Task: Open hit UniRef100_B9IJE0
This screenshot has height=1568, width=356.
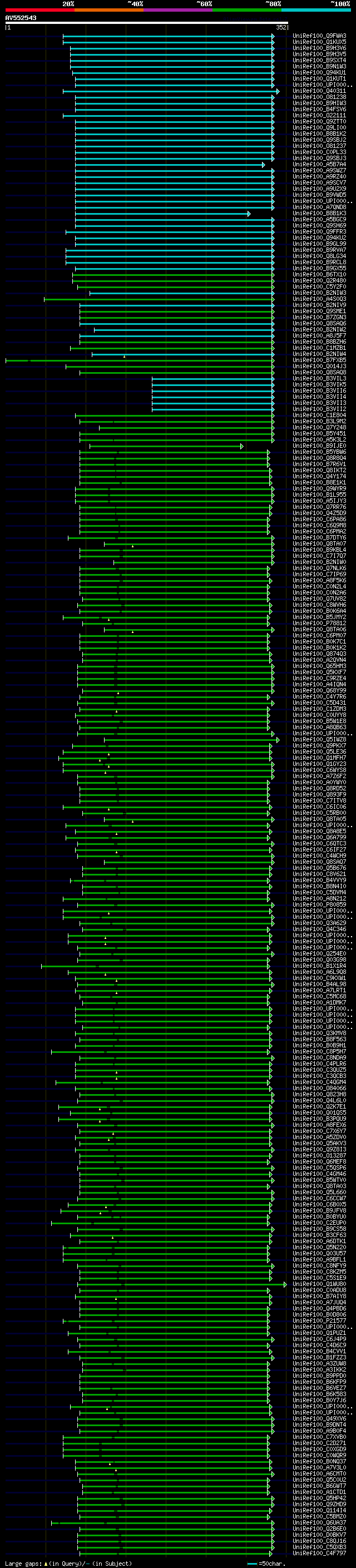Action: click(x=319, y=446)
